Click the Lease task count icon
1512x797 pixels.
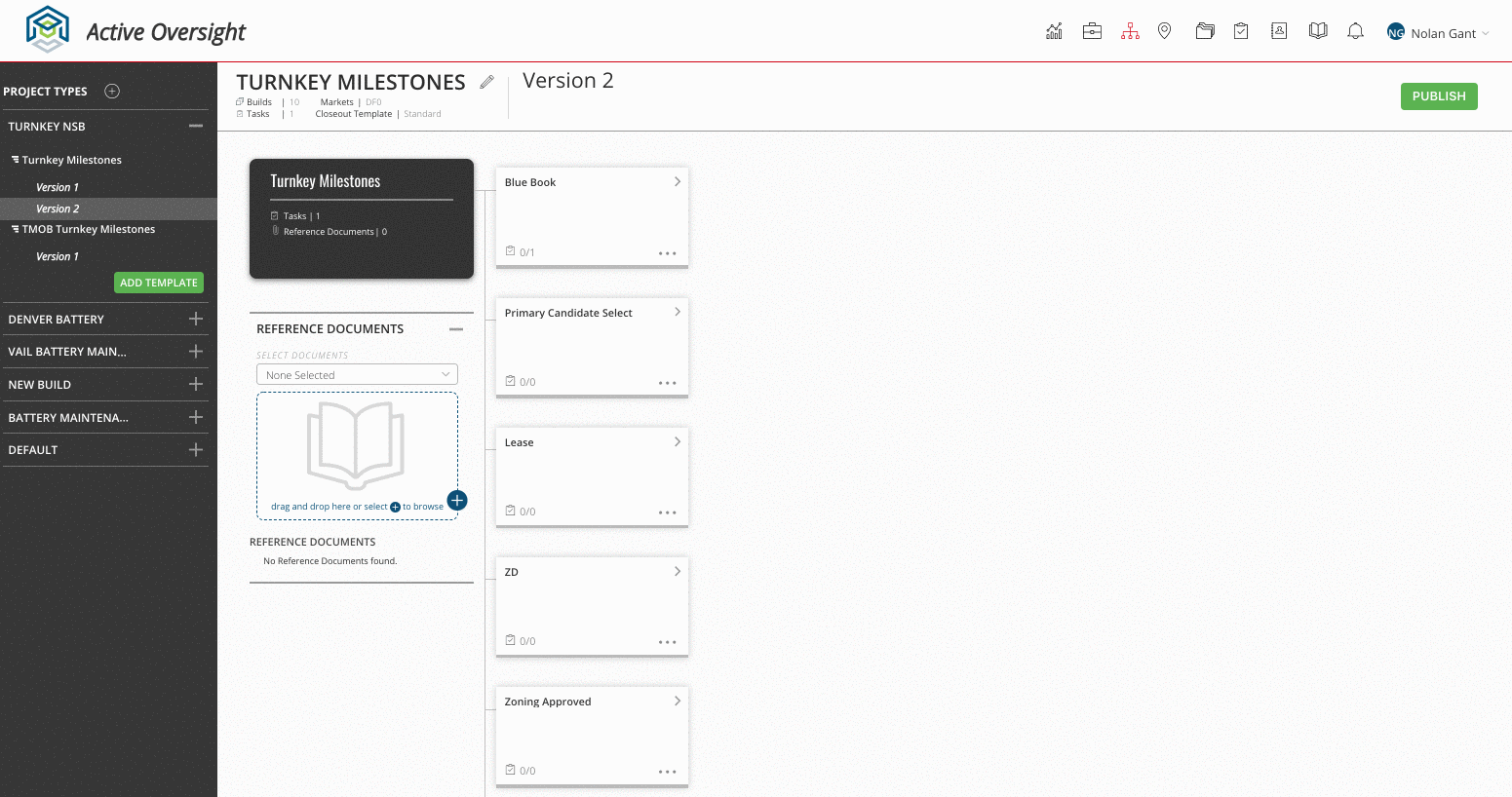[x=510, y=511]
